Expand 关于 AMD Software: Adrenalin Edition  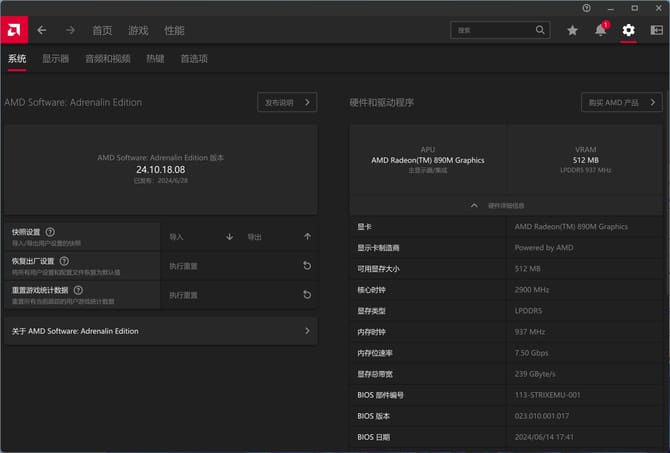tap(307, 331)
